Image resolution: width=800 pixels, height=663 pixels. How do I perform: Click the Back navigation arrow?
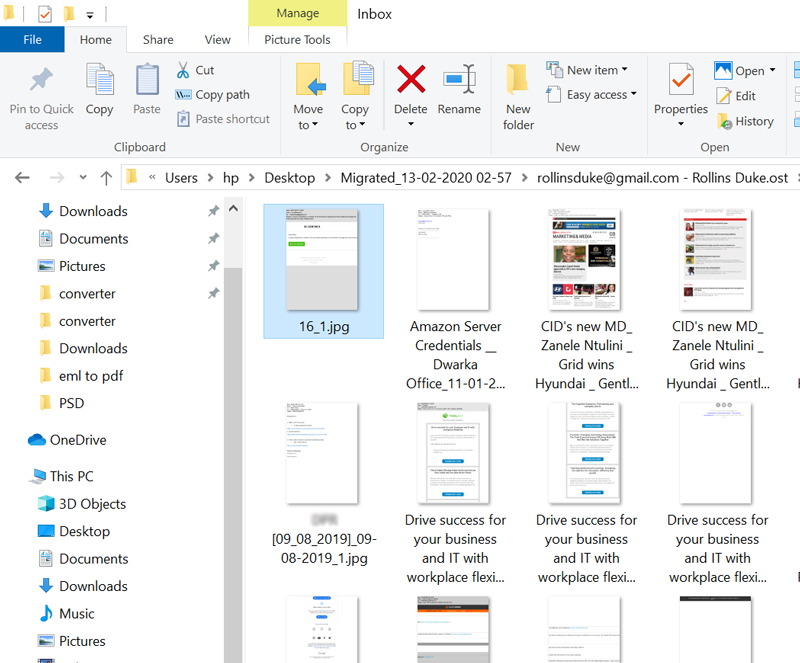coord(22,178)
